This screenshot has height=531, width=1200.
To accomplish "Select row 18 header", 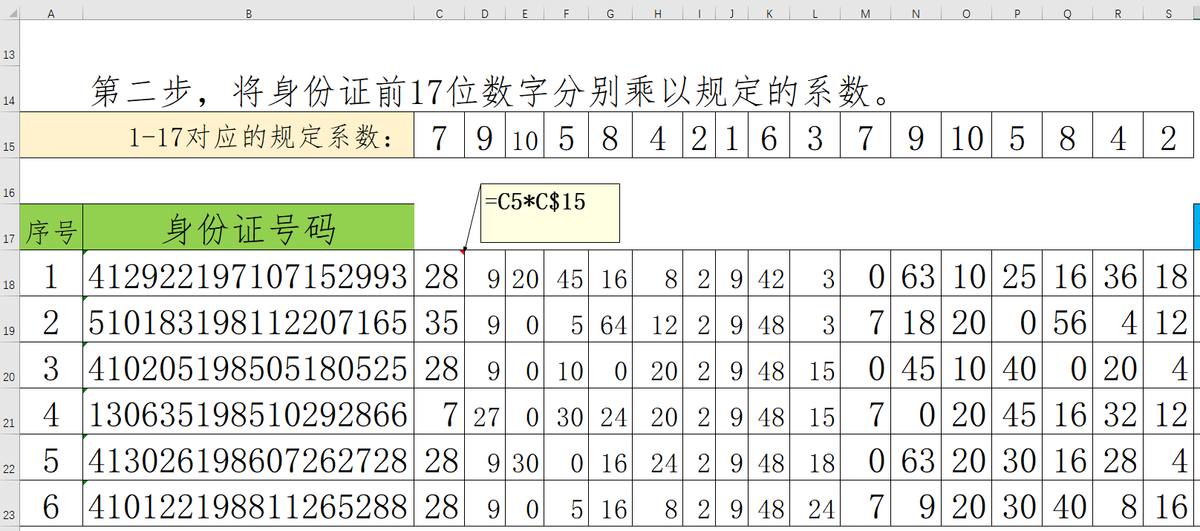I will [x=10, y=274].
